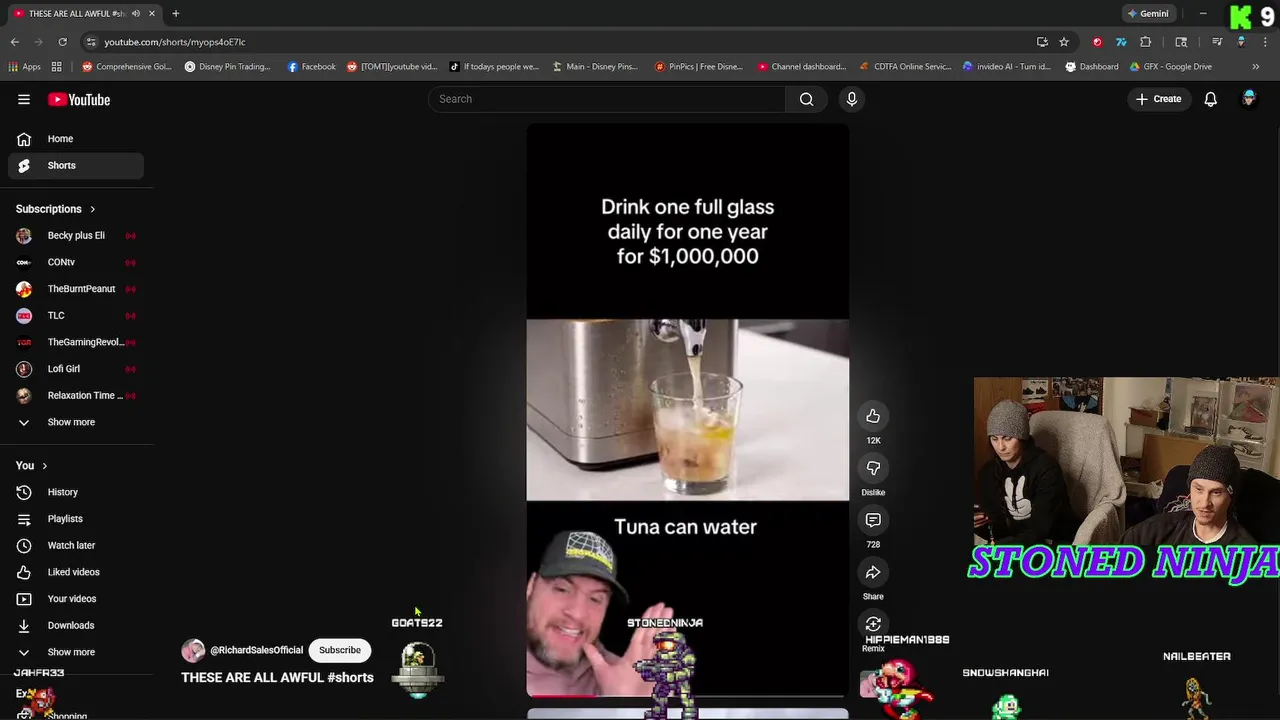Image resolution: width=1280 pixels, height=720 pixels.
Task: Click the install app icon in address bar
Action: pyautogui.click(x=1042, y=42)
